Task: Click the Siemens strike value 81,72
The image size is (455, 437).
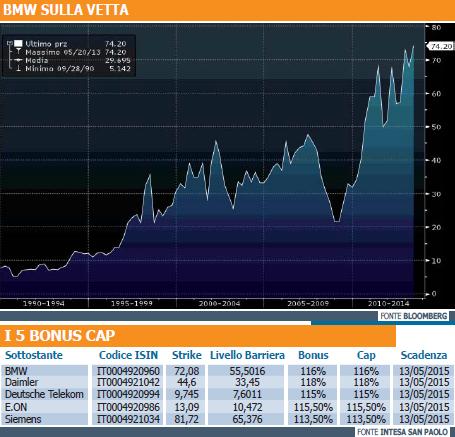Action: tap(187, 419)
